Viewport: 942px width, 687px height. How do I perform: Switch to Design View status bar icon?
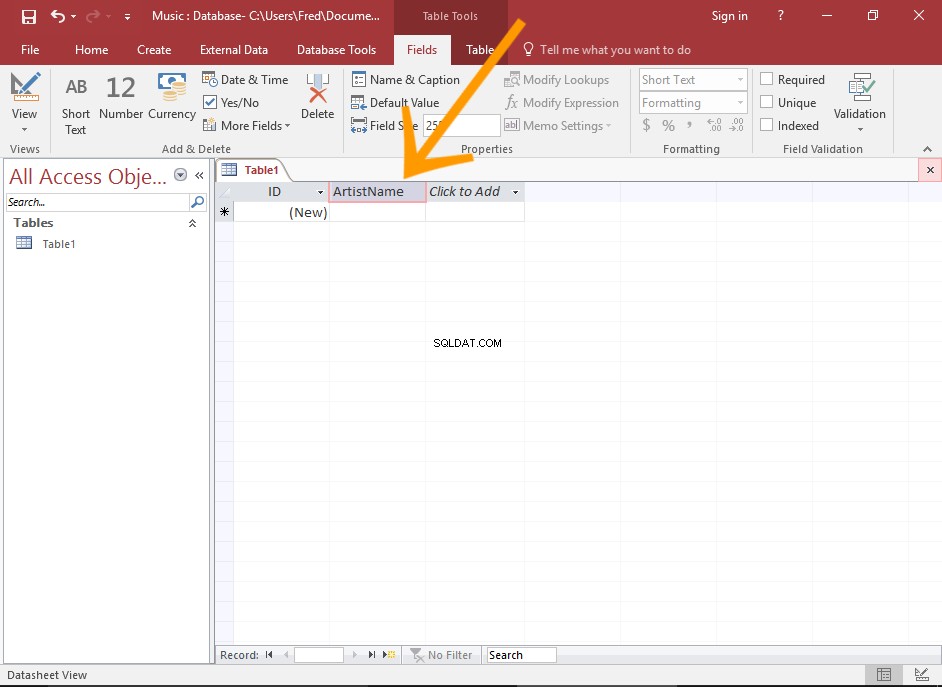922,675
